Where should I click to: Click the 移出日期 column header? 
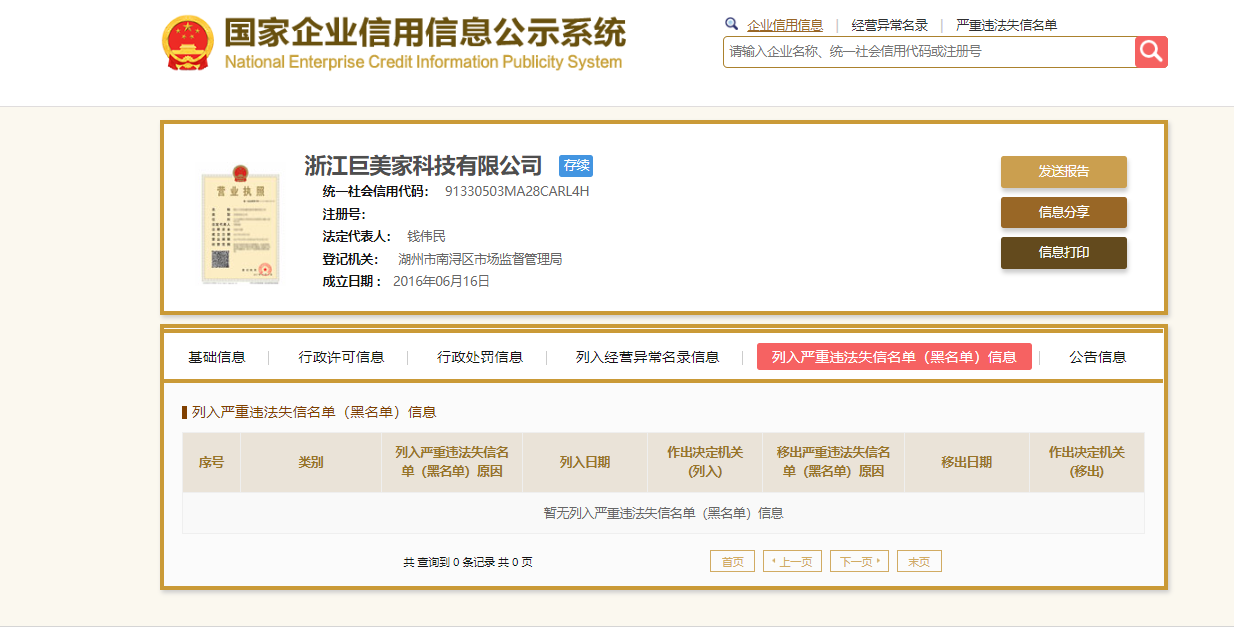967,462
